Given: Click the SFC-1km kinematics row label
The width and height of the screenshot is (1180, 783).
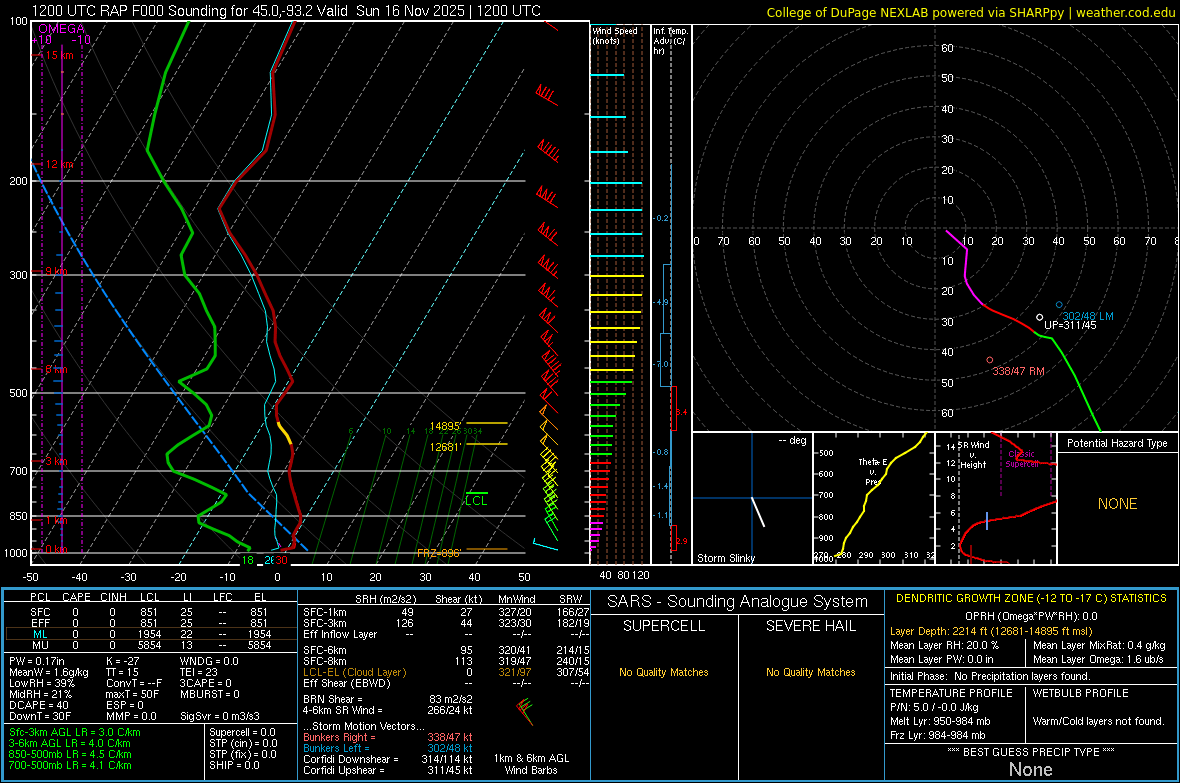Looking at the screenshot, I should pos(325,613).
